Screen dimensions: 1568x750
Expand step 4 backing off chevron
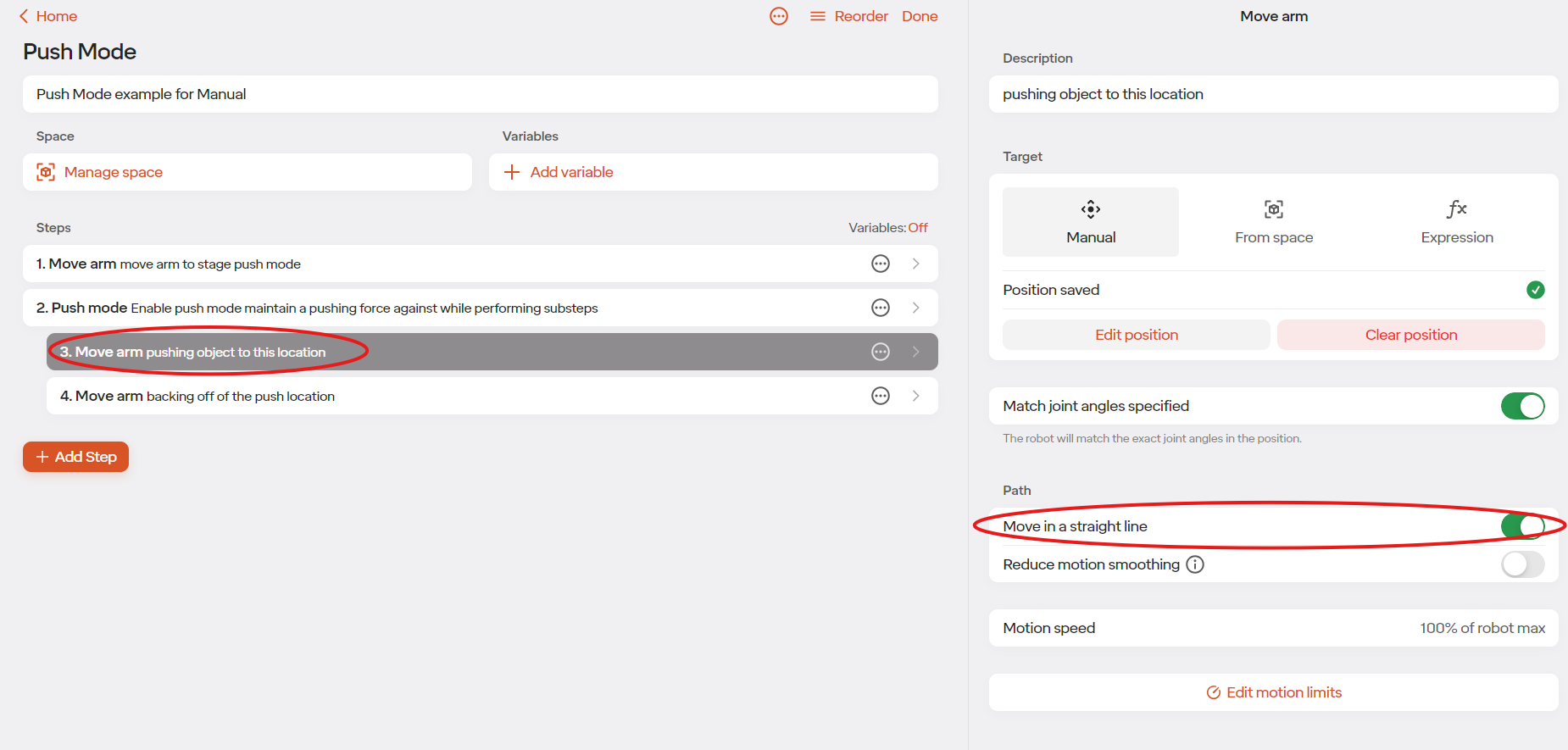click(916, 396)
